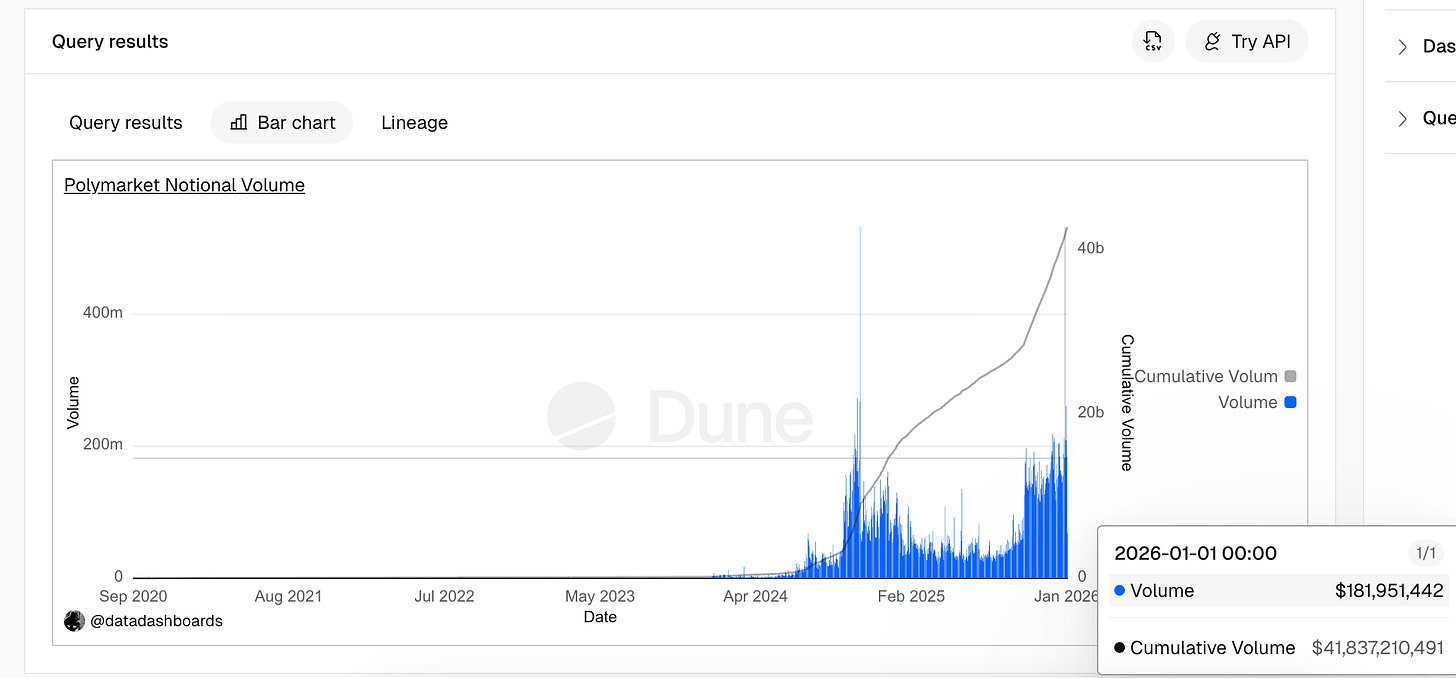Click the $181,951,442 volume value
Image resolution: width=1456 pixels, height=678 pixels.
1389,591
